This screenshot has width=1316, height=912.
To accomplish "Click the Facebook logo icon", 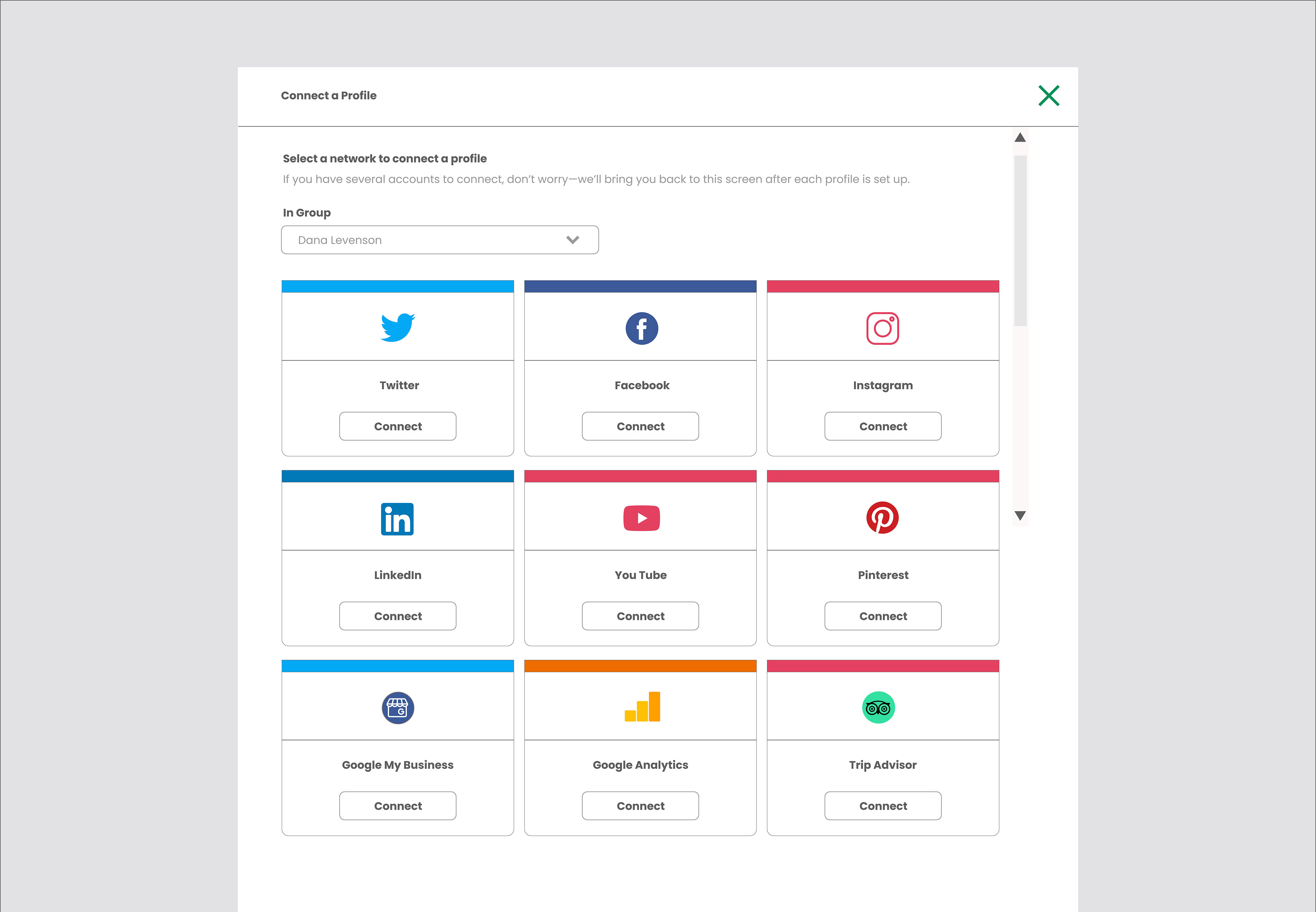I will pyautogui.click(x=642, y=329).
